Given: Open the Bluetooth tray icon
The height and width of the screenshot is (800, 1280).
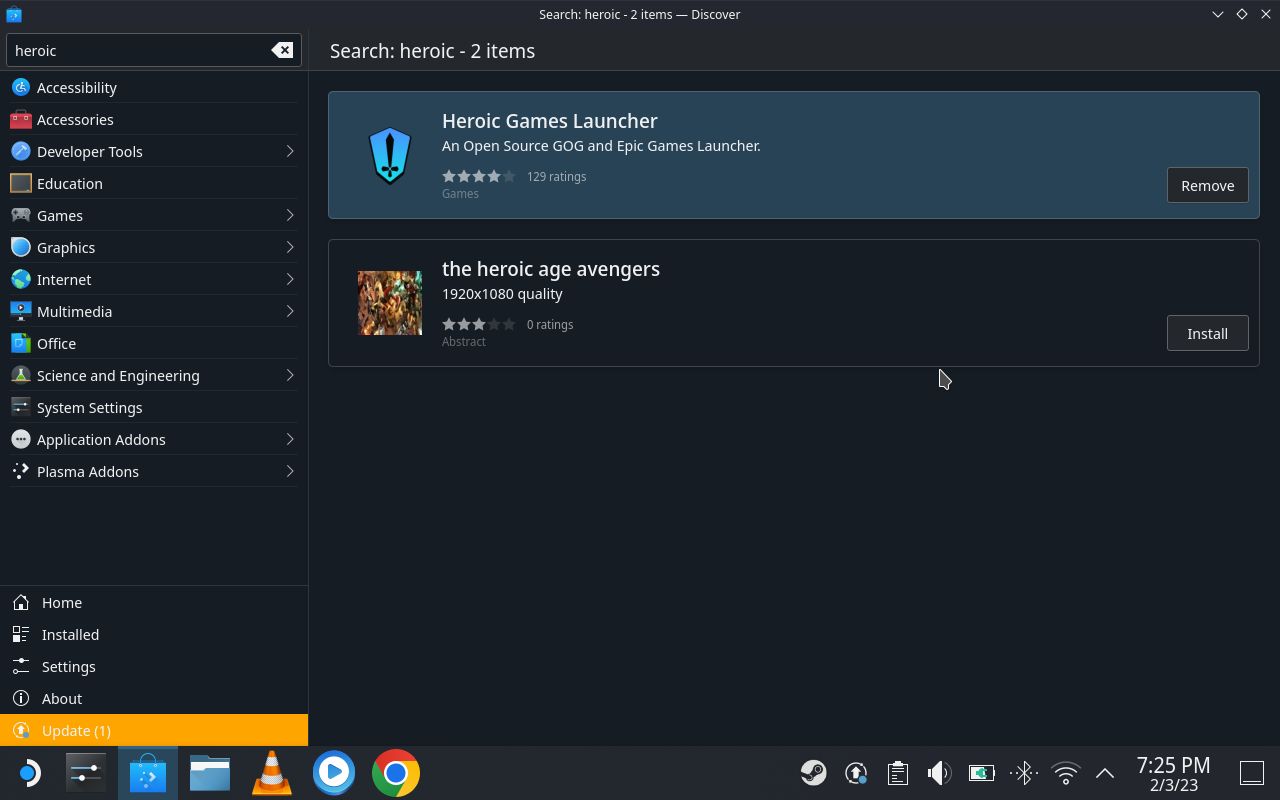Looking at the screenshot, I should (x=1023, y=773).
